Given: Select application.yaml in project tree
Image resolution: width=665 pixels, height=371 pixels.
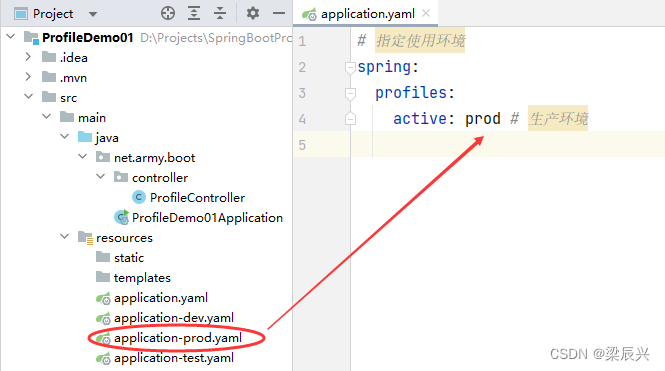Looking at the screenshot, I should click(x=161, y=298).
